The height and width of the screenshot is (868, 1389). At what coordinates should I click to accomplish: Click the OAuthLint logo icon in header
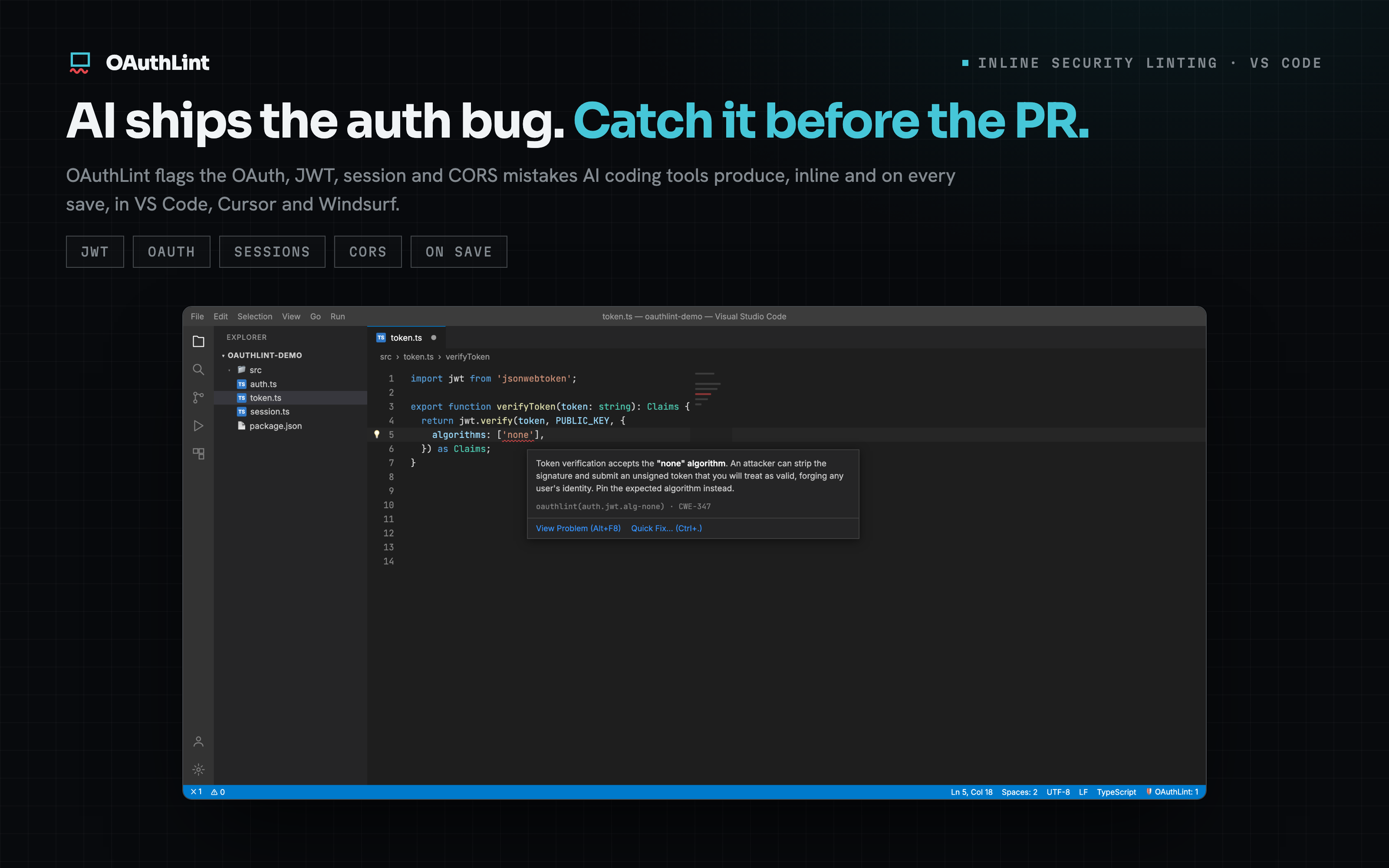click(80, 62)
